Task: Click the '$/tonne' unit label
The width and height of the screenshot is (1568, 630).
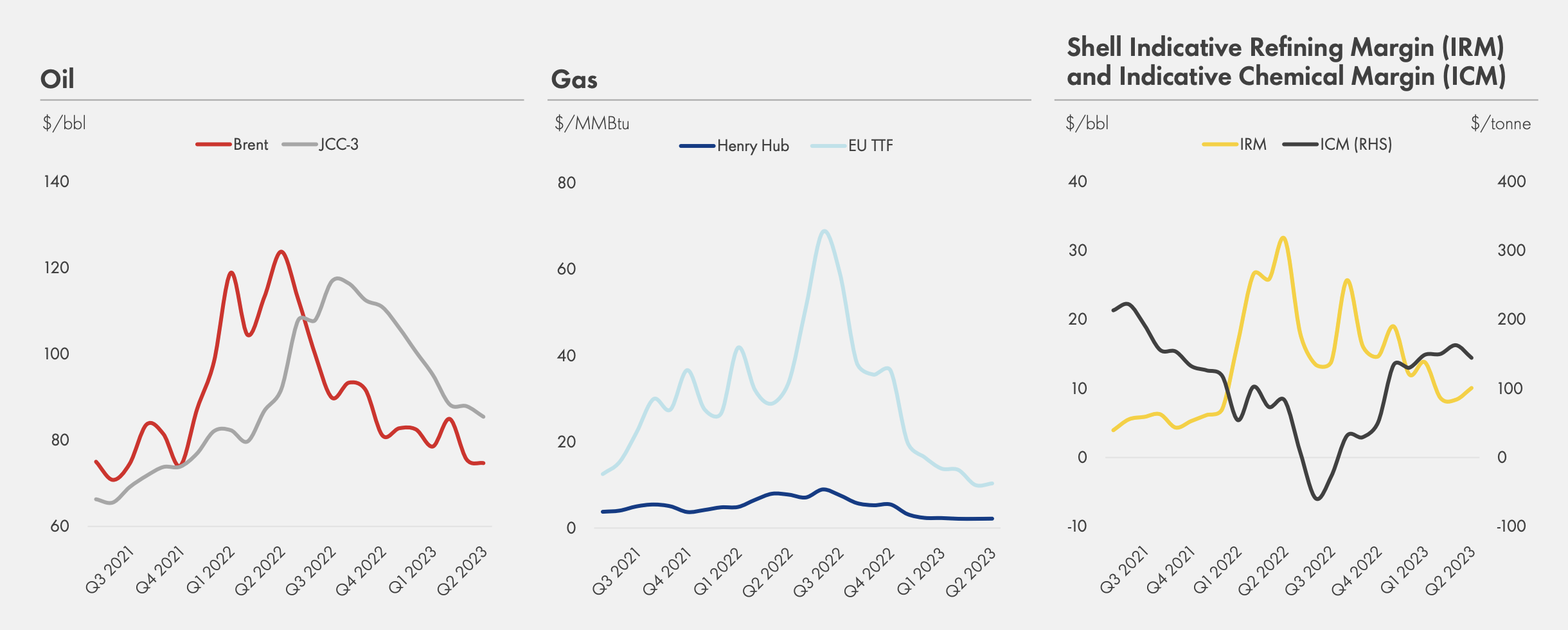Action: [1501, 123]
